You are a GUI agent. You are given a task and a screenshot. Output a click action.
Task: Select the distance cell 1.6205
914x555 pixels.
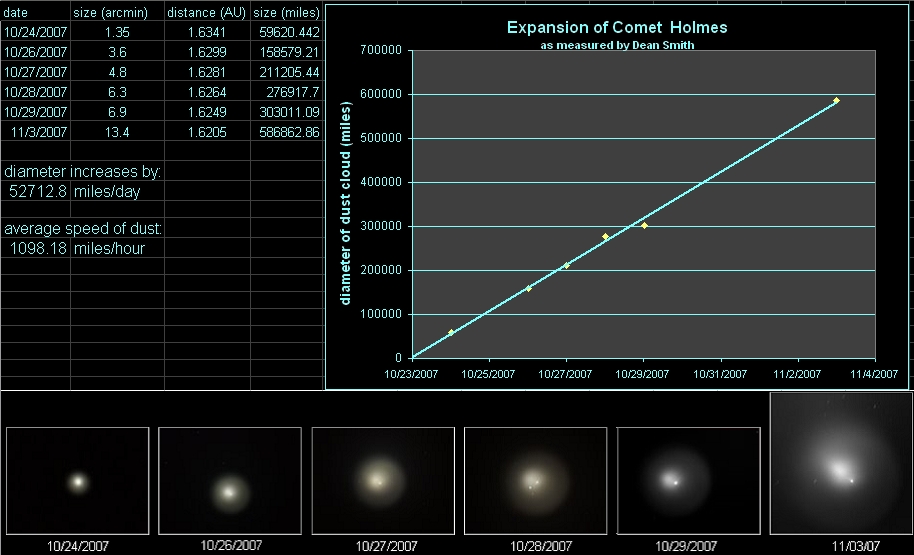pos(207,132)
